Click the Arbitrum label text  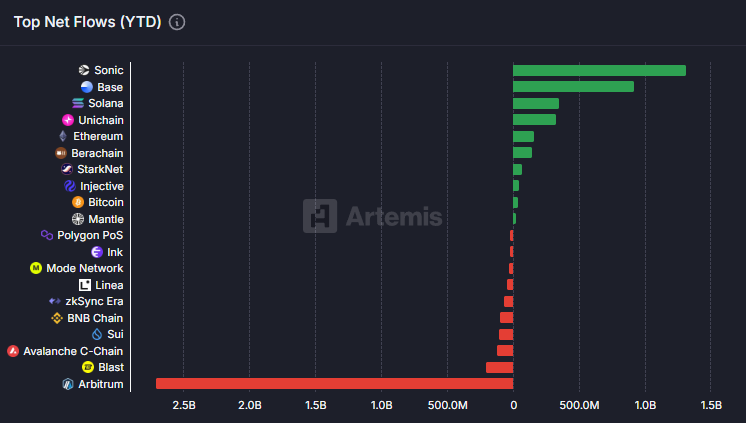pos(100,384)
